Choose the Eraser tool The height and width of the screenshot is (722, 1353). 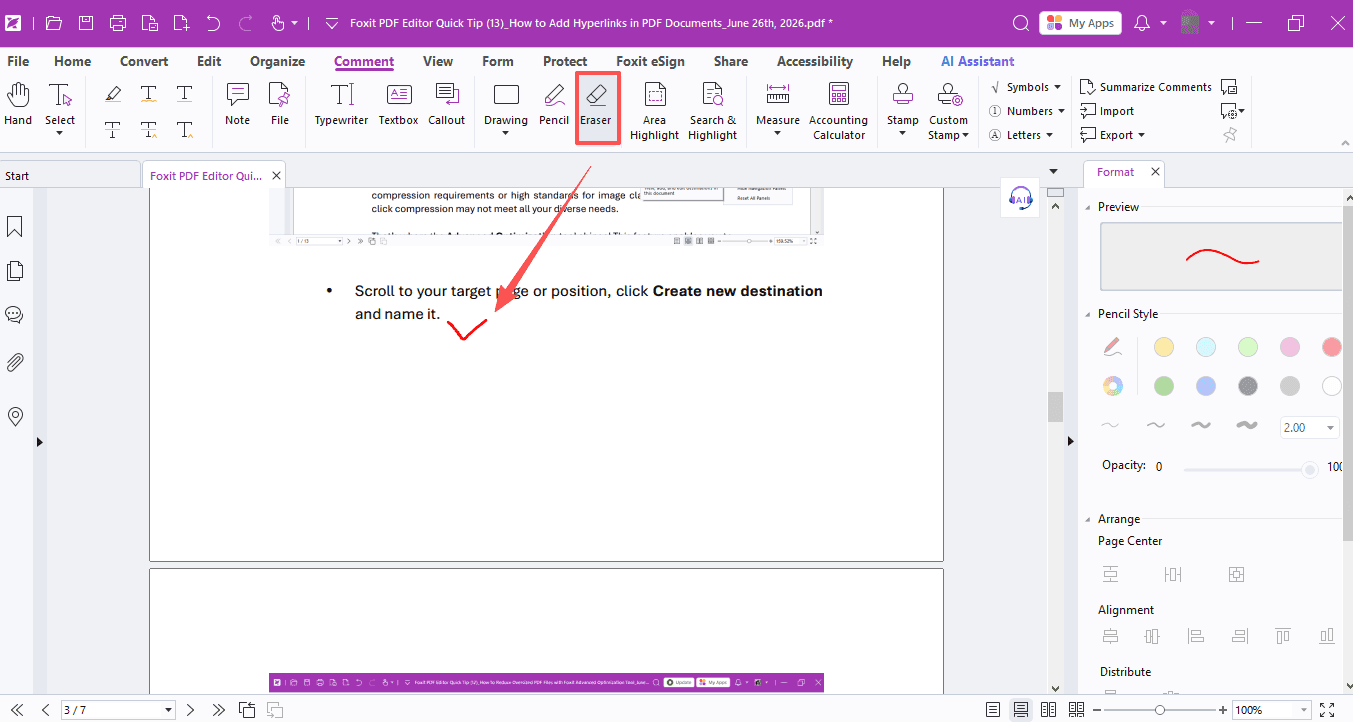click(x=596, y=105)
